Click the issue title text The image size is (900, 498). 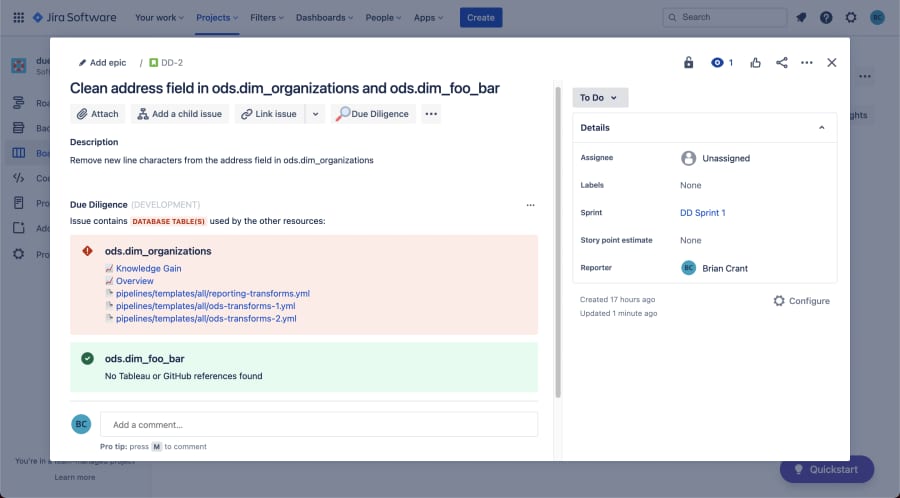pos(285,88)
